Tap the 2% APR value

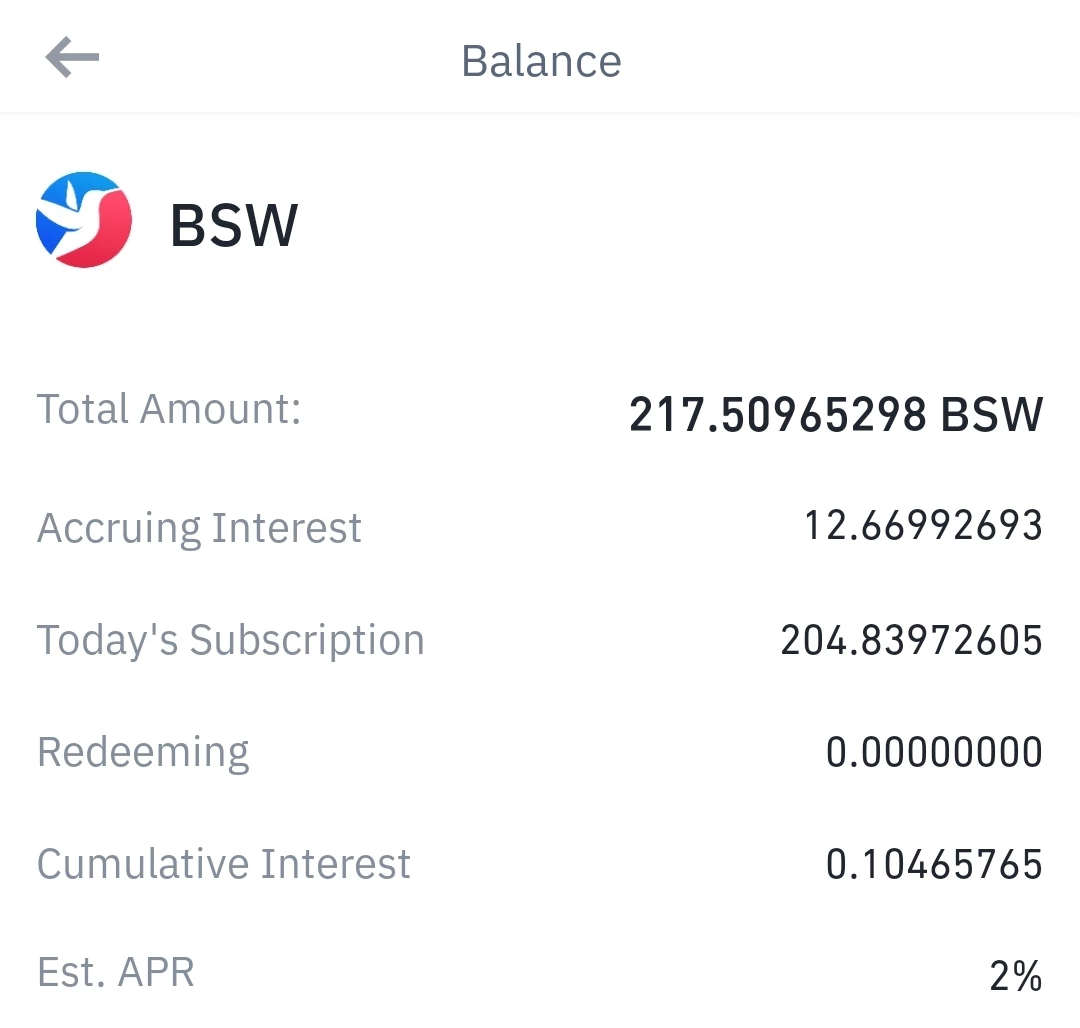[x=1016, y=976]
